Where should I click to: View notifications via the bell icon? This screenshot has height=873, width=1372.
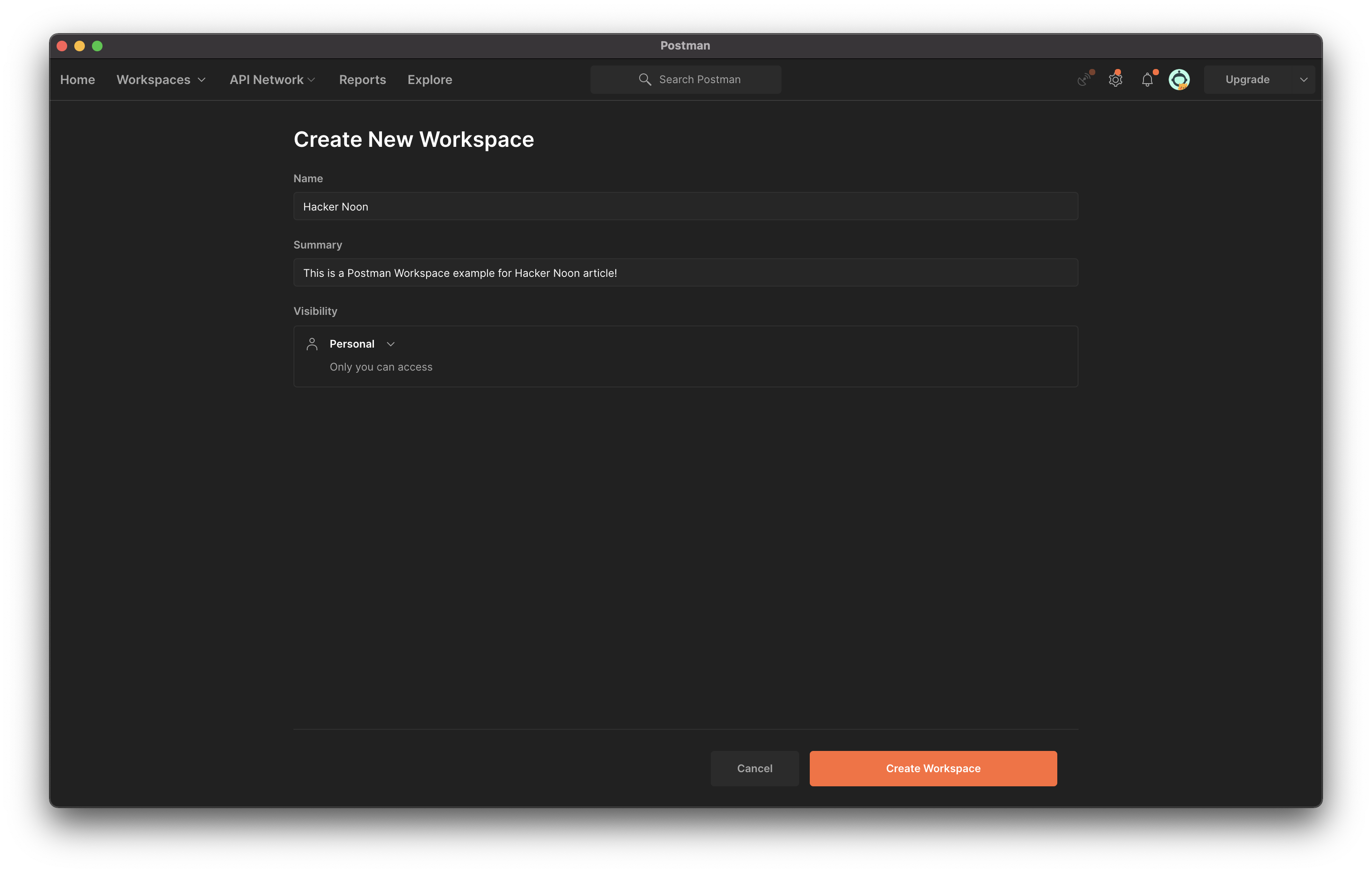click(1147, 80)
